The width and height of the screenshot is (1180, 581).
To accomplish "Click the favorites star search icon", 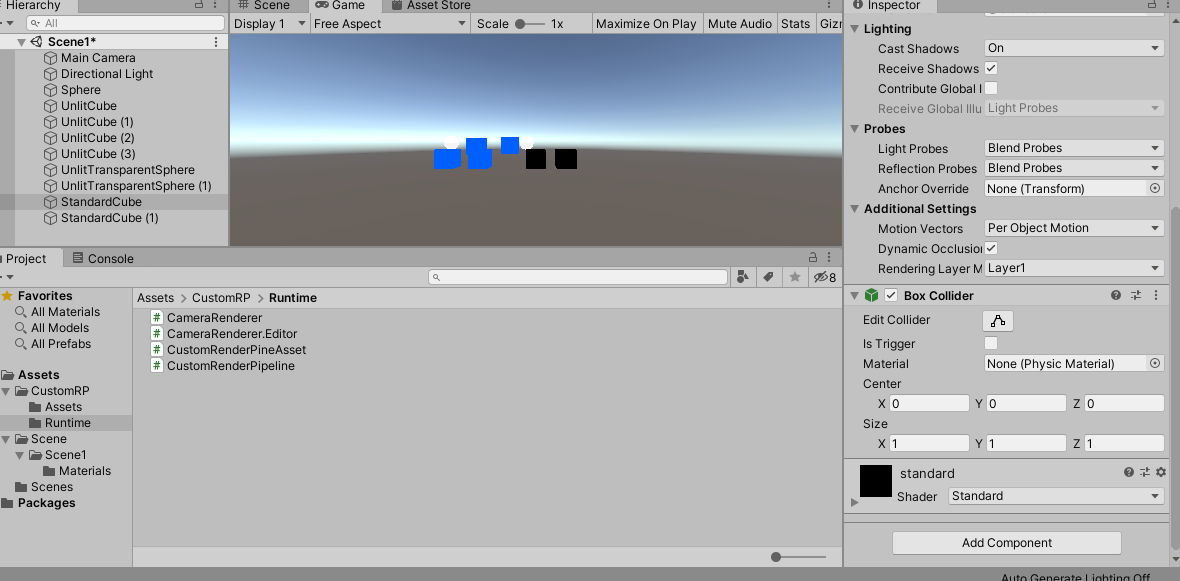I will (x=795, y=277).
